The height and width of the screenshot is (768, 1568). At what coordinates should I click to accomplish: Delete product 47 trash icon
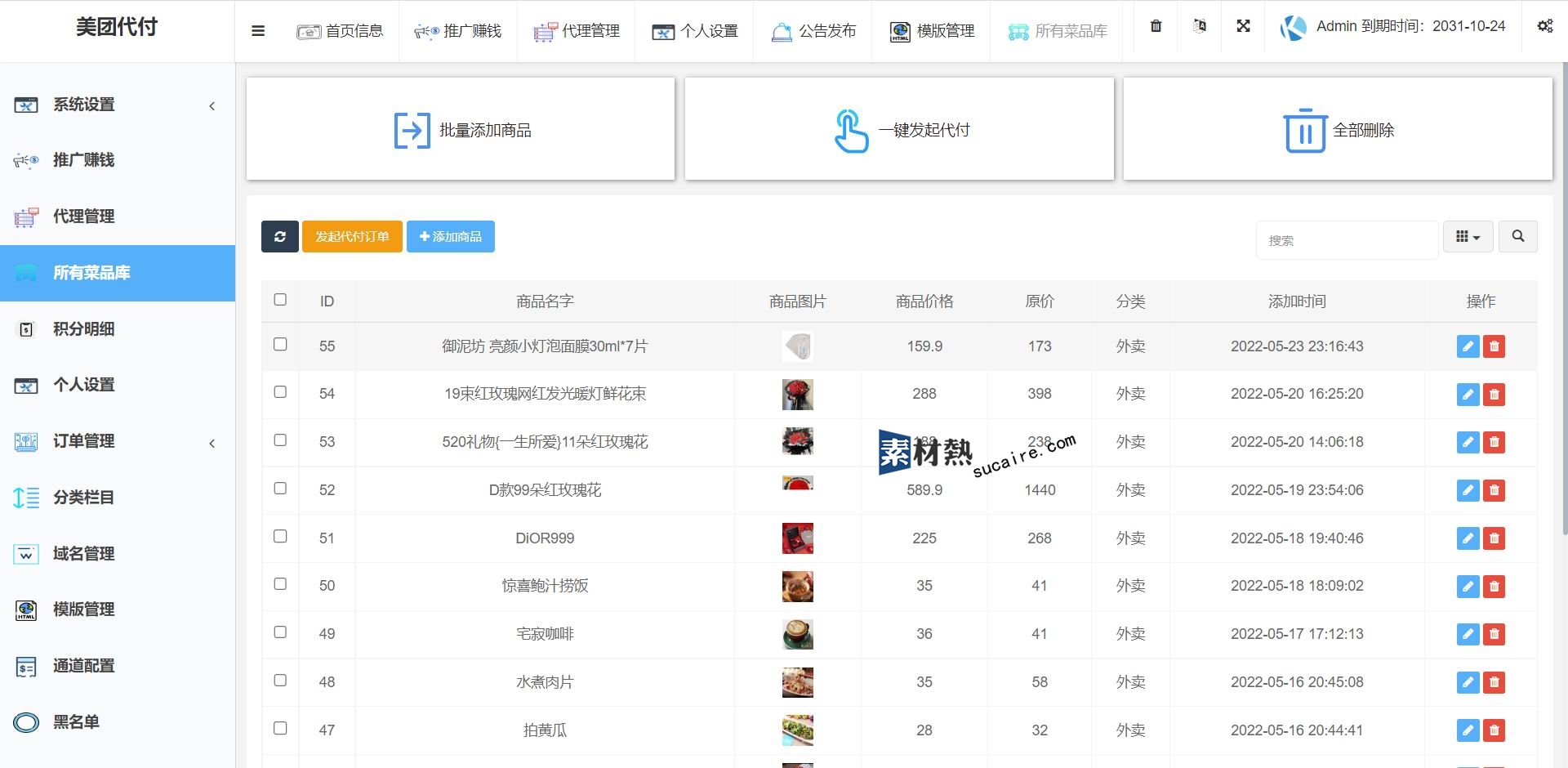coord(1494,730)
